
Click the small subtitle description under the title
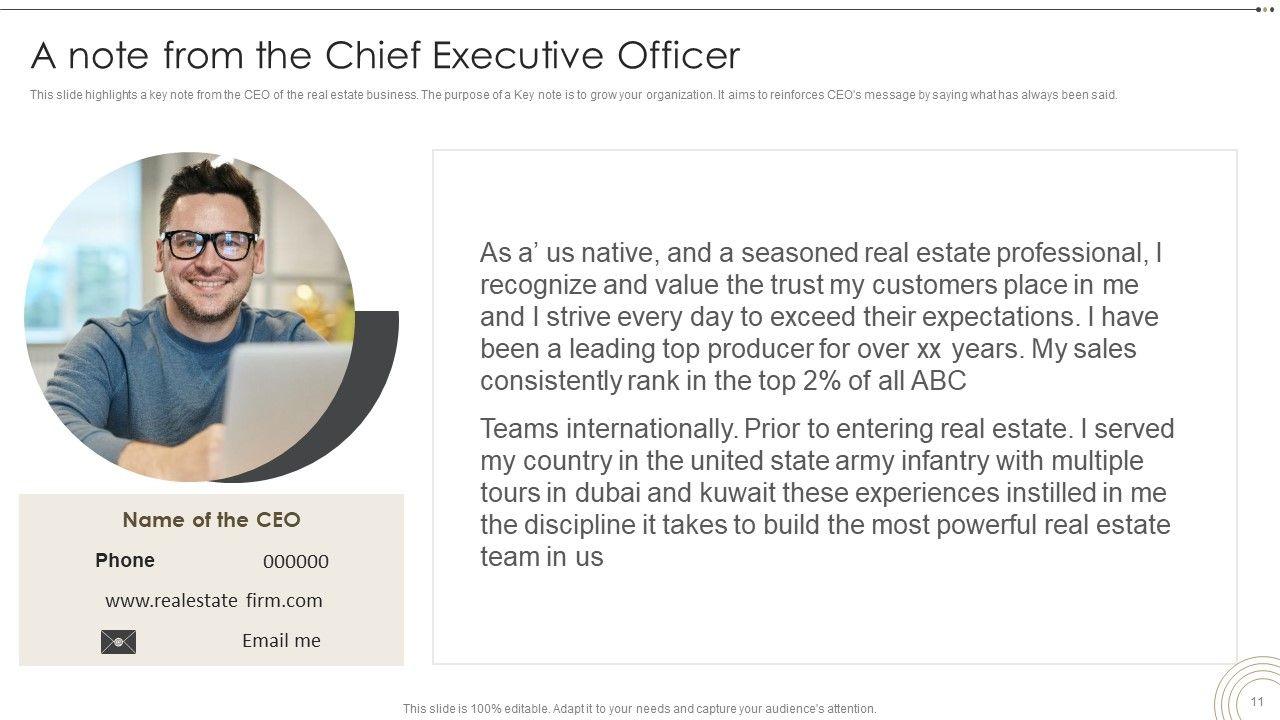click(573, 95)
